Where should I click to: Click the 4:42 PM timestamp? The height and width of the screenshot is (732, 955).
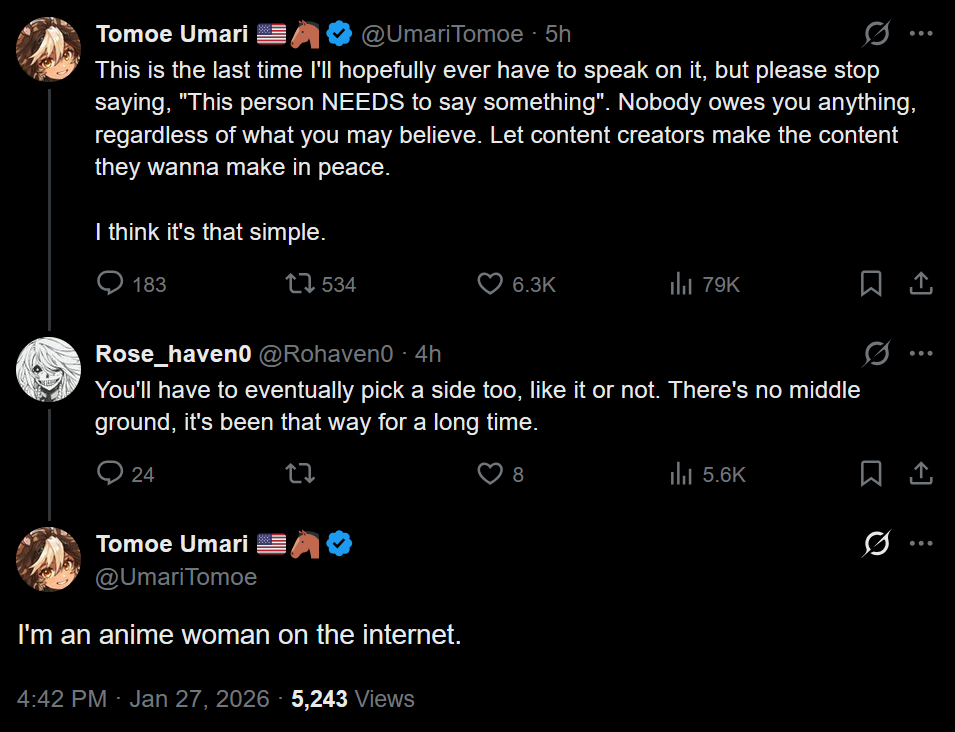pyautogui.click(x=62, y=698)
